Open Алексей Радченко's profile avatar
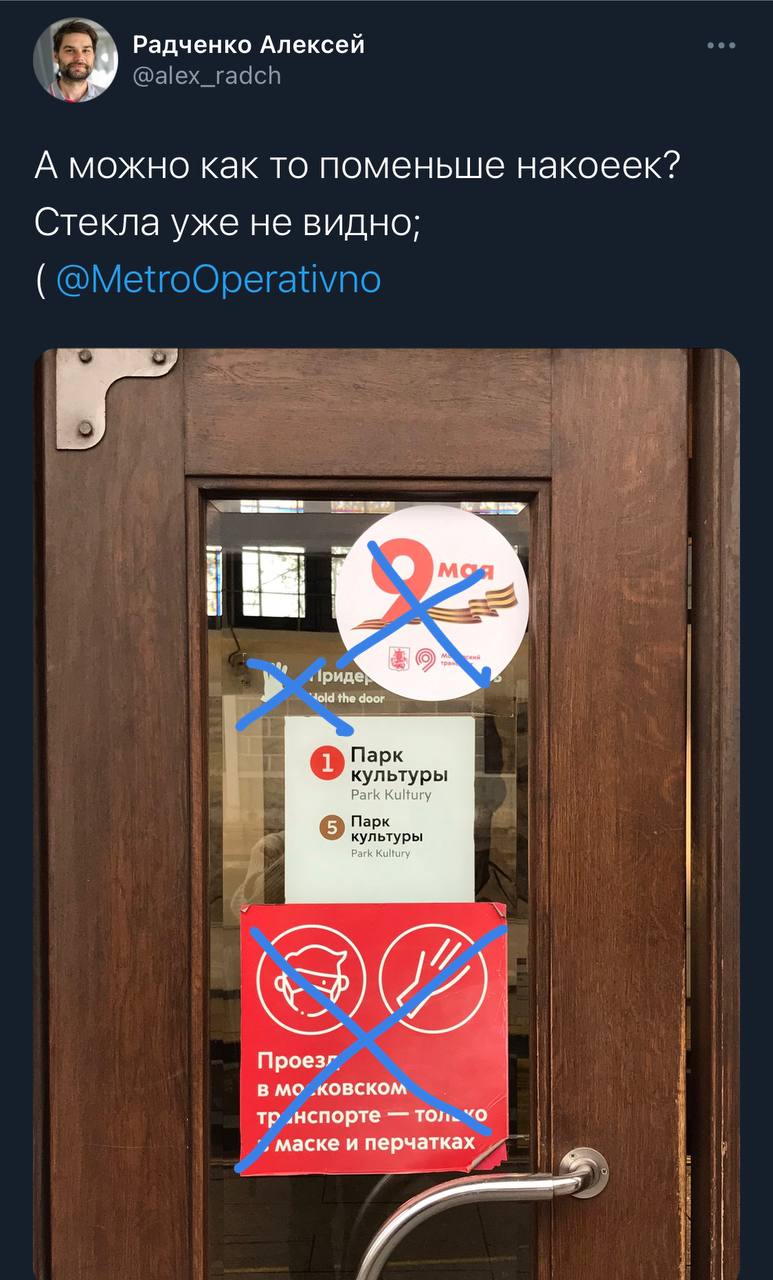 (75, 59)
